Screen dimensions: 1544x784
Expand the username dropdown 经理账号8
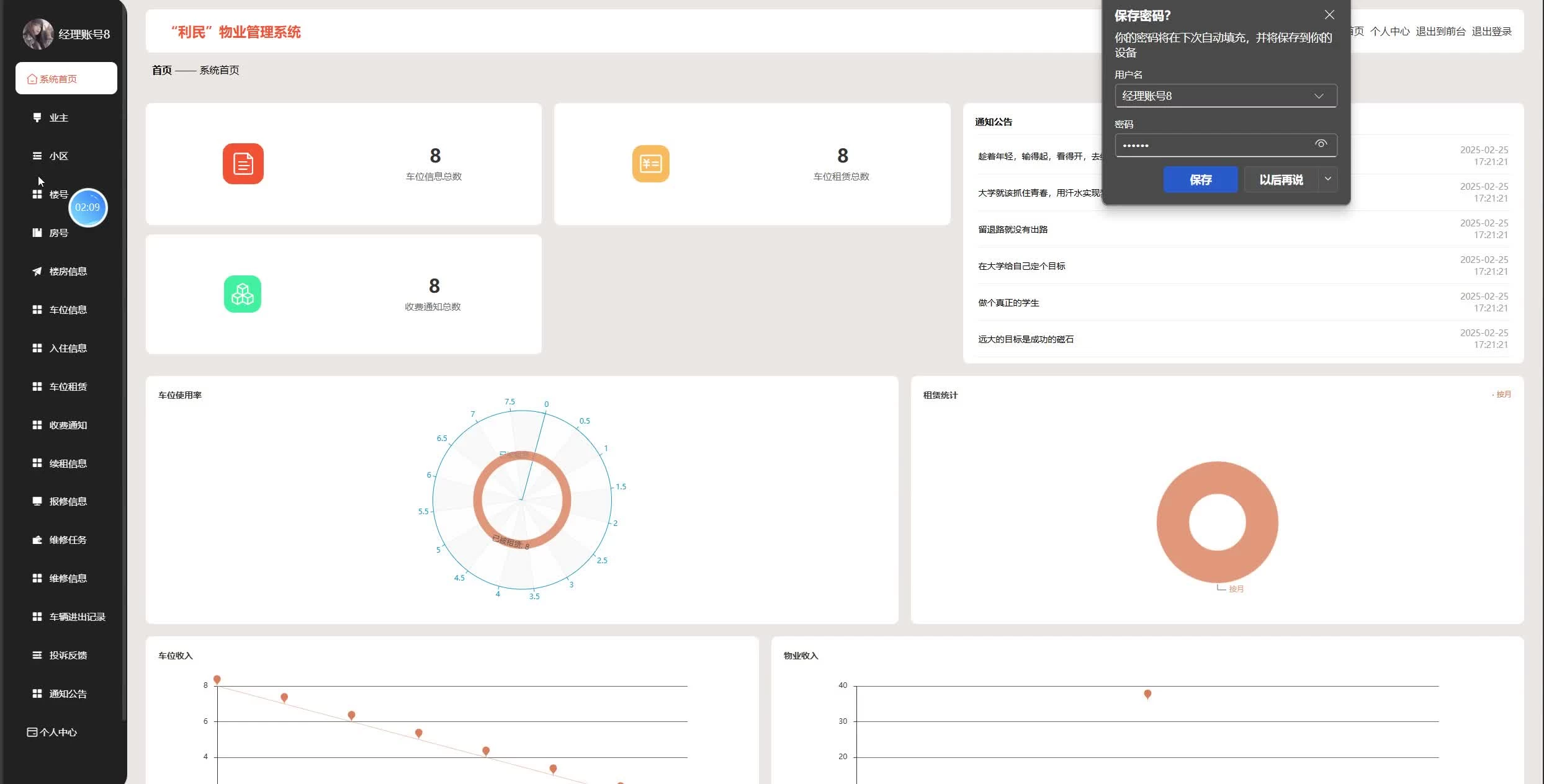[x=1319, y=96]
